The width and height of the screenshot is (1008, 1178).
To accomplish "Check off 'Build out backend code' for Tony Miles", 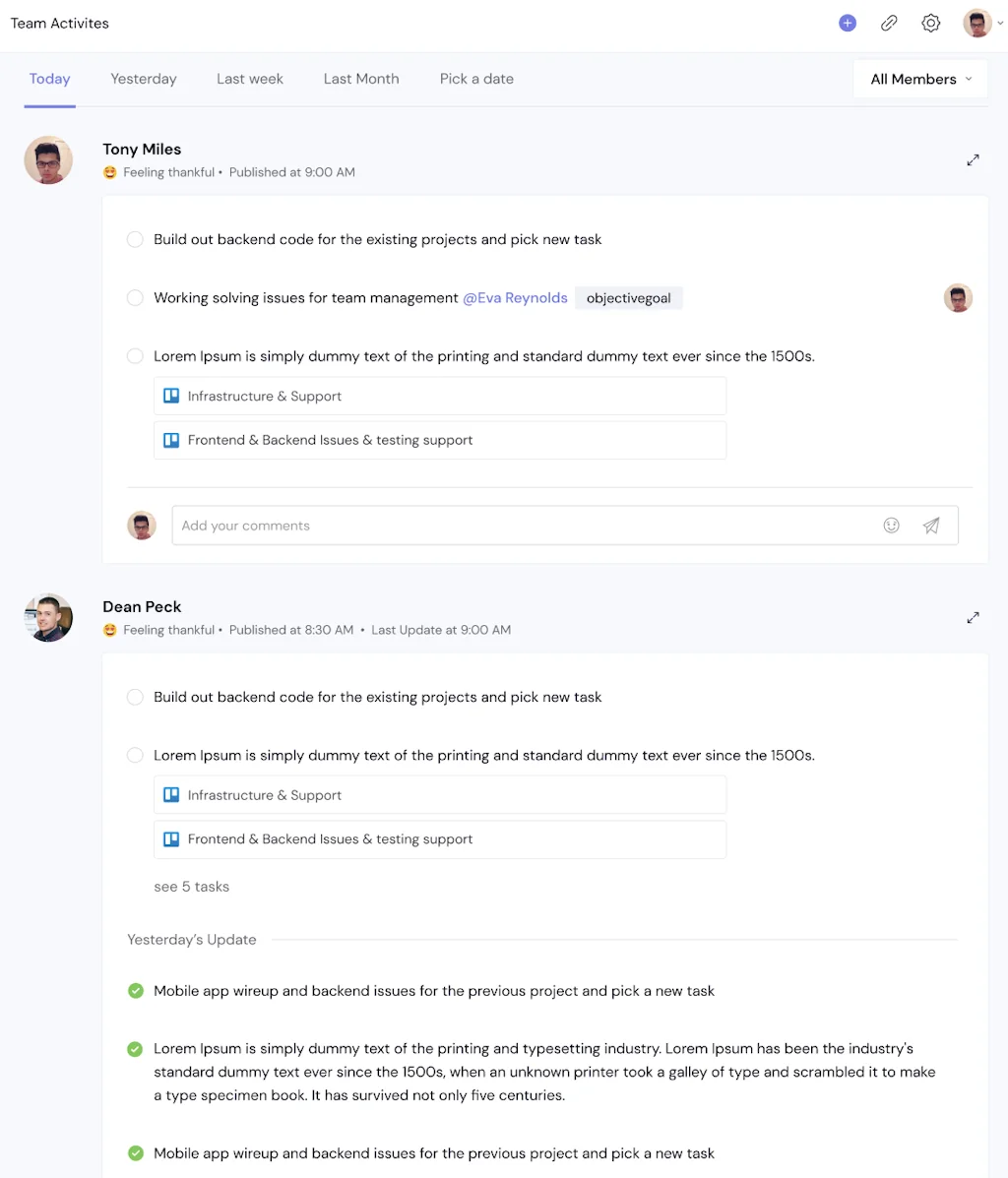I will click(x=135, y=239).
